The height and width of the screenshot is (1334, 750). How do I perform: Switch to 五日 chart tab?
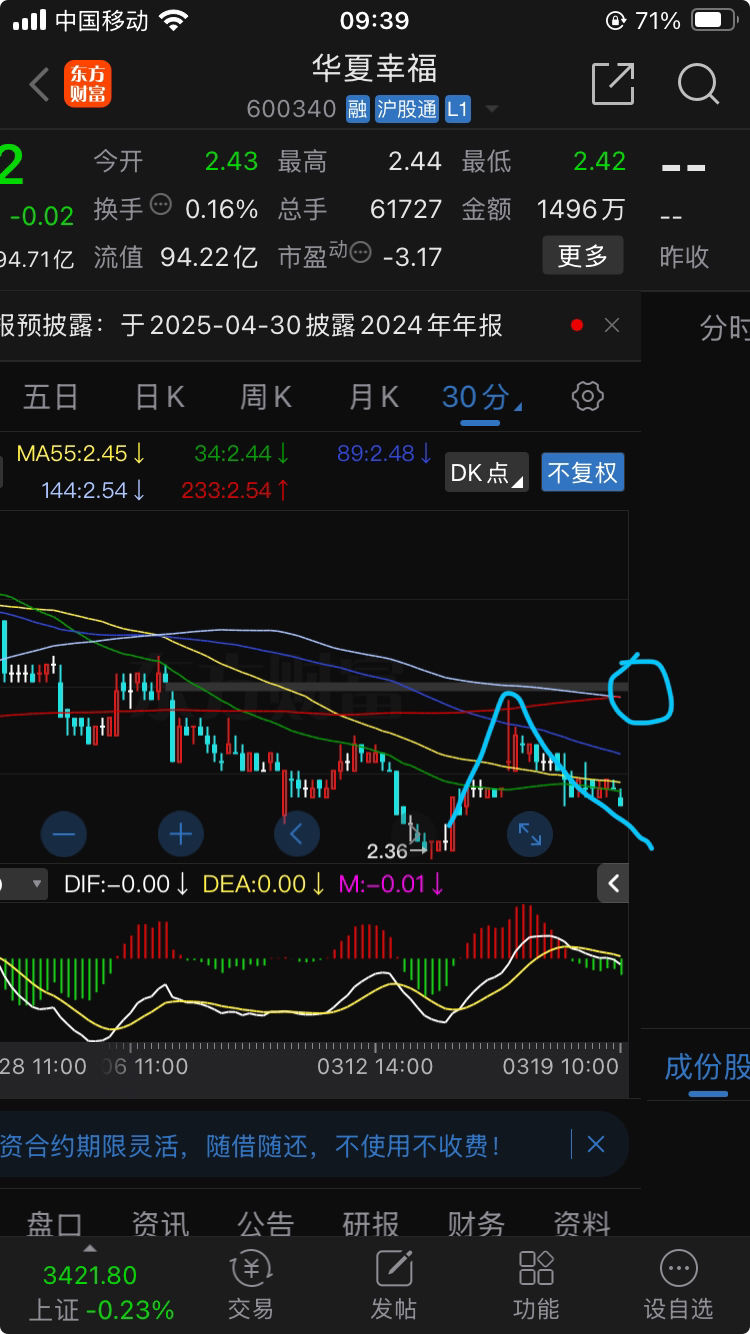[51, 397]
